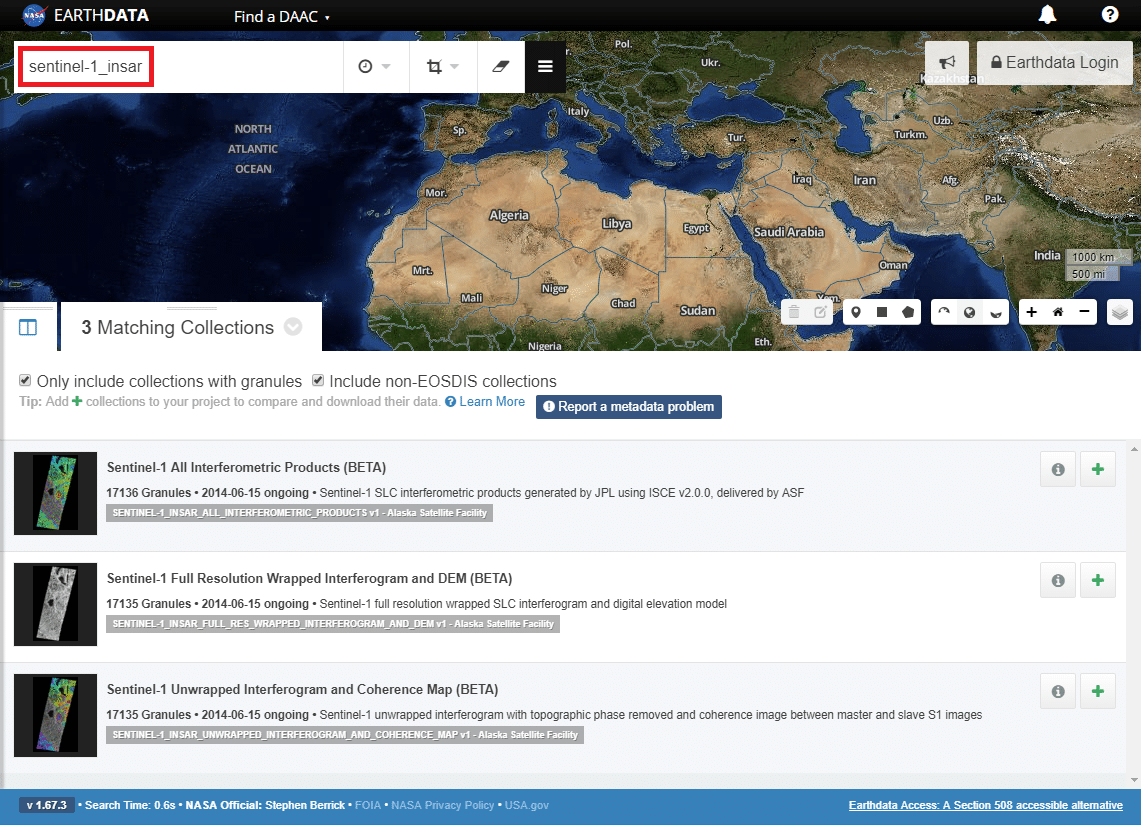Click the SENTINEL-1_INSAR_FULL_RES_WRAPPED_INTERFEROGRAM_AND_DEM v1 tag

pyautogui.click(x=333, y=623)
